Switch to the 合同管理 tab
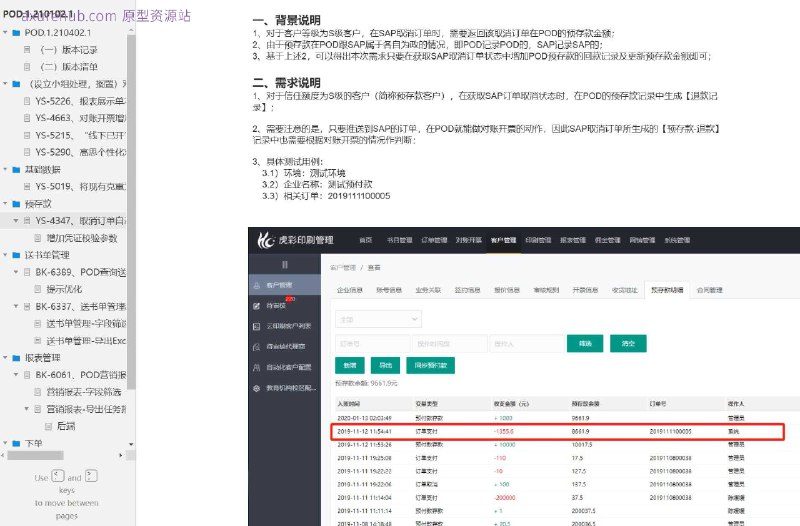 tap(710, 290)
